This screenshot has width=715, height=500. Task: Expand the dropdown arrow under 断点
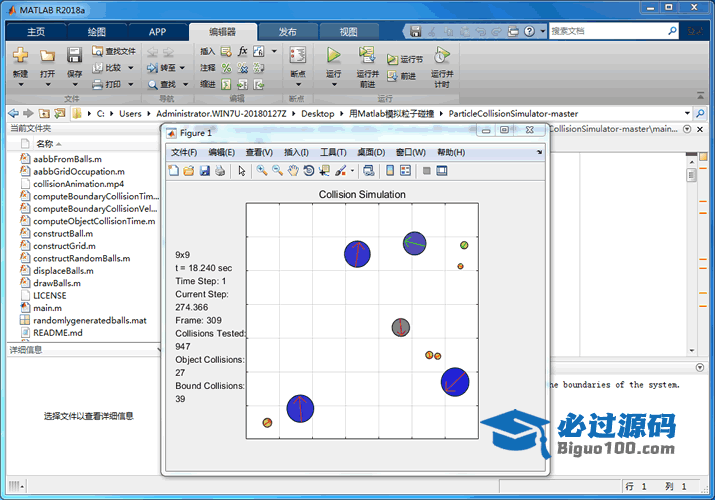pyautogui.click(x=298, y=85)
